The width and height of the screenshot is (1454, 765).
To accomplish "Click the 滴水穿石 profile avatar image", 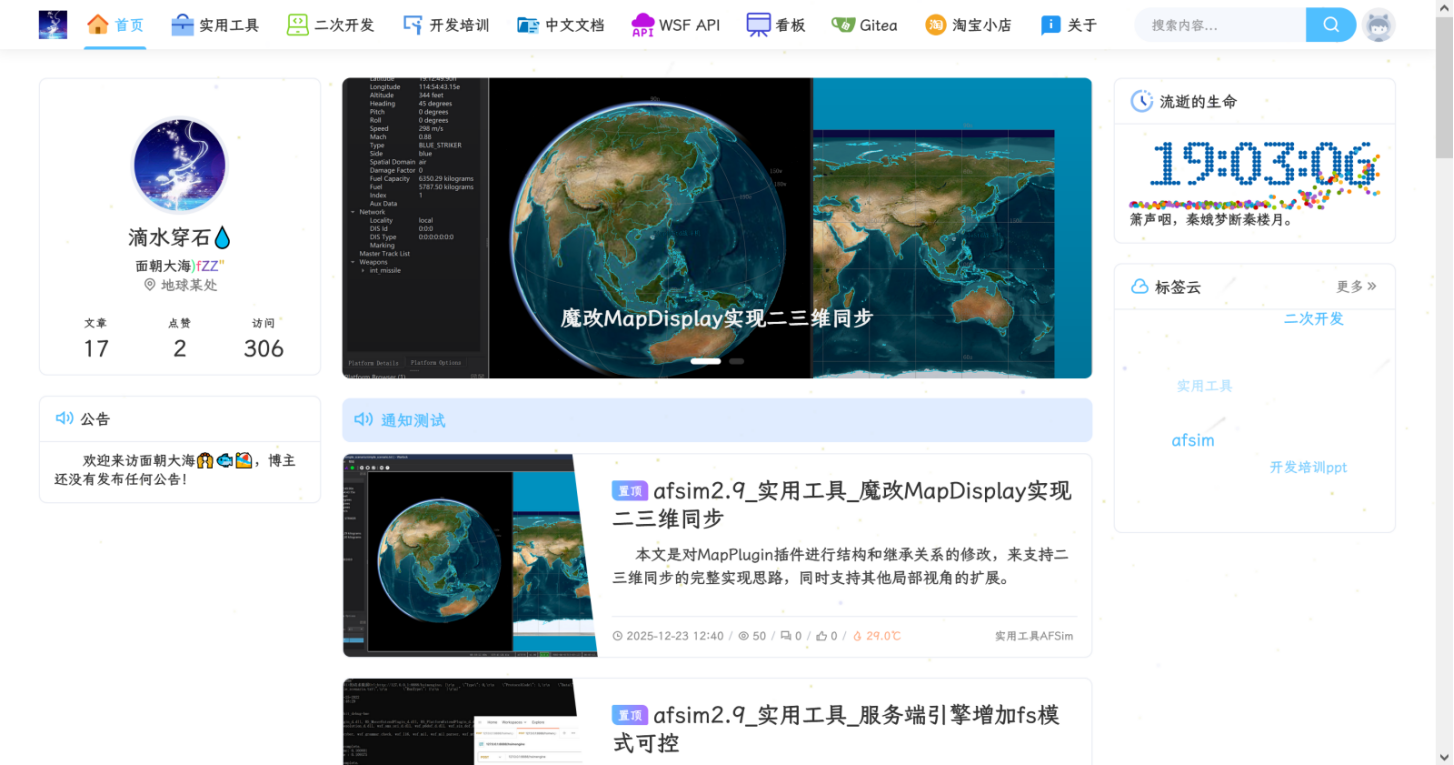I will pos(180,166).
